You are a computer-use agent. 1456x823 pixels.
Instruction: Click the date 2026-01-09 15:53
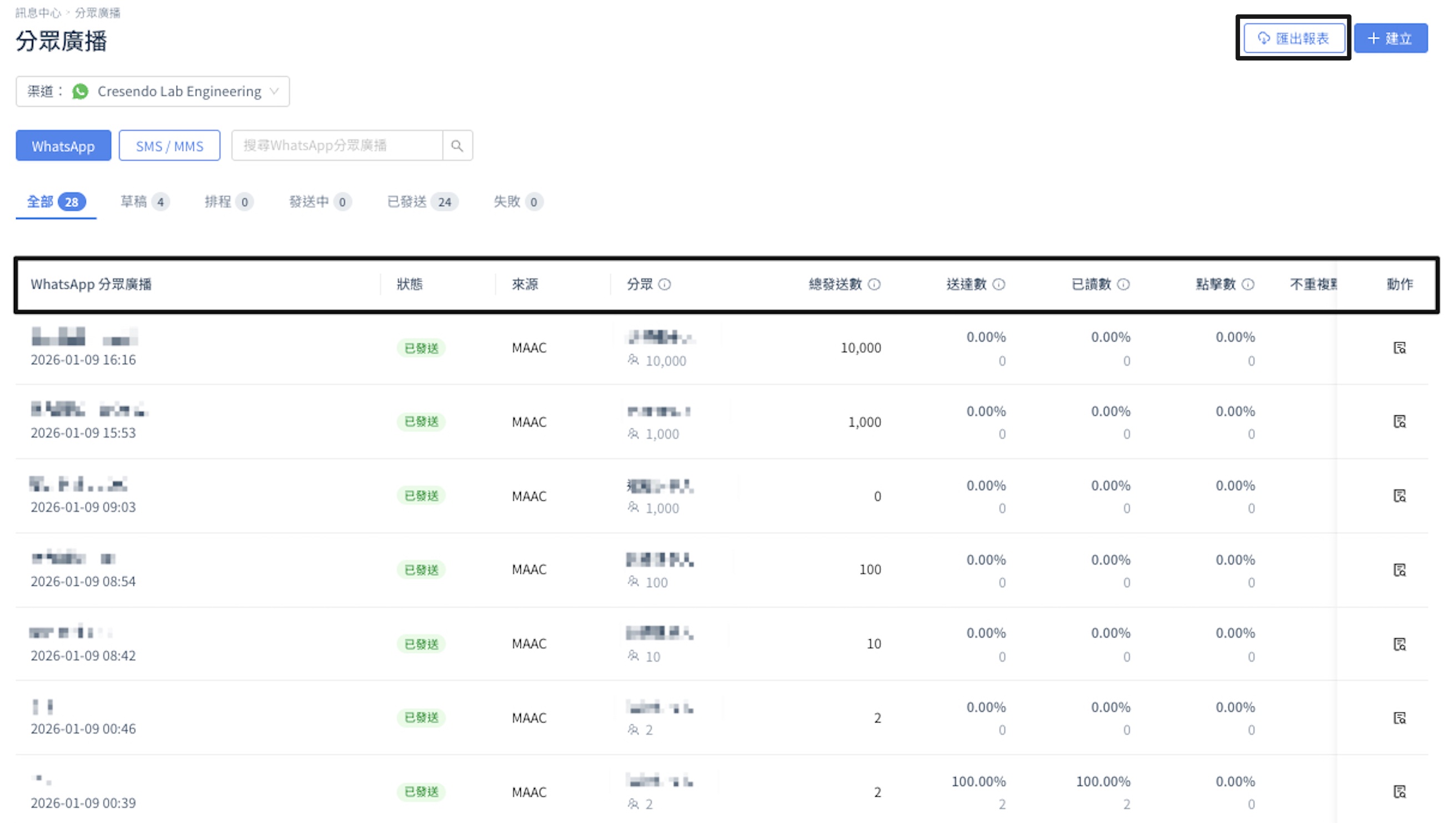click(83, 433)
